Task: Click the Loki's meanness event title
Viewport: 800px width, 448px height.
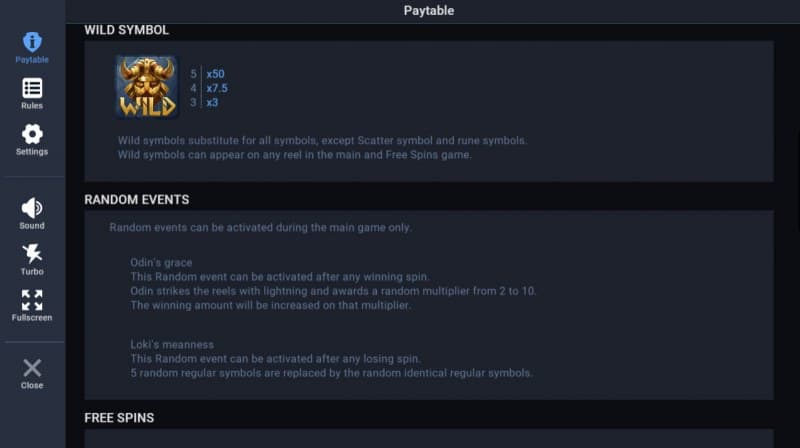Action: click(172, 345)
